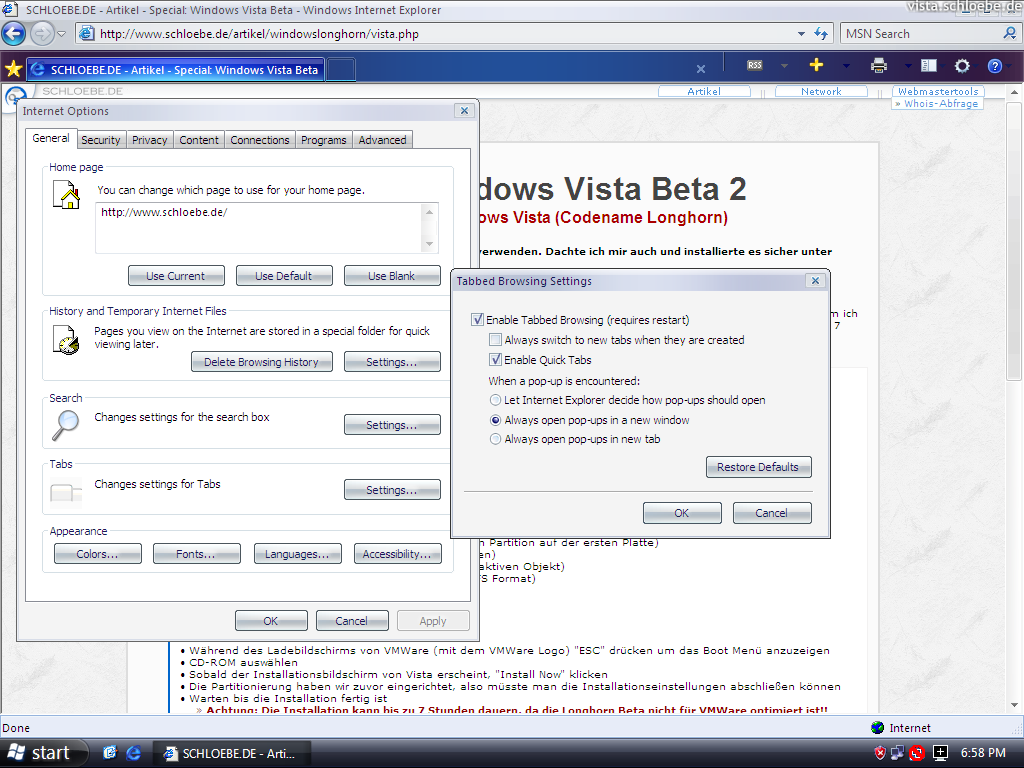Open the address bar history dropdown arrow
This screenshot has width=1024, height=768.
pyautogui.click(x=801, y=33)
